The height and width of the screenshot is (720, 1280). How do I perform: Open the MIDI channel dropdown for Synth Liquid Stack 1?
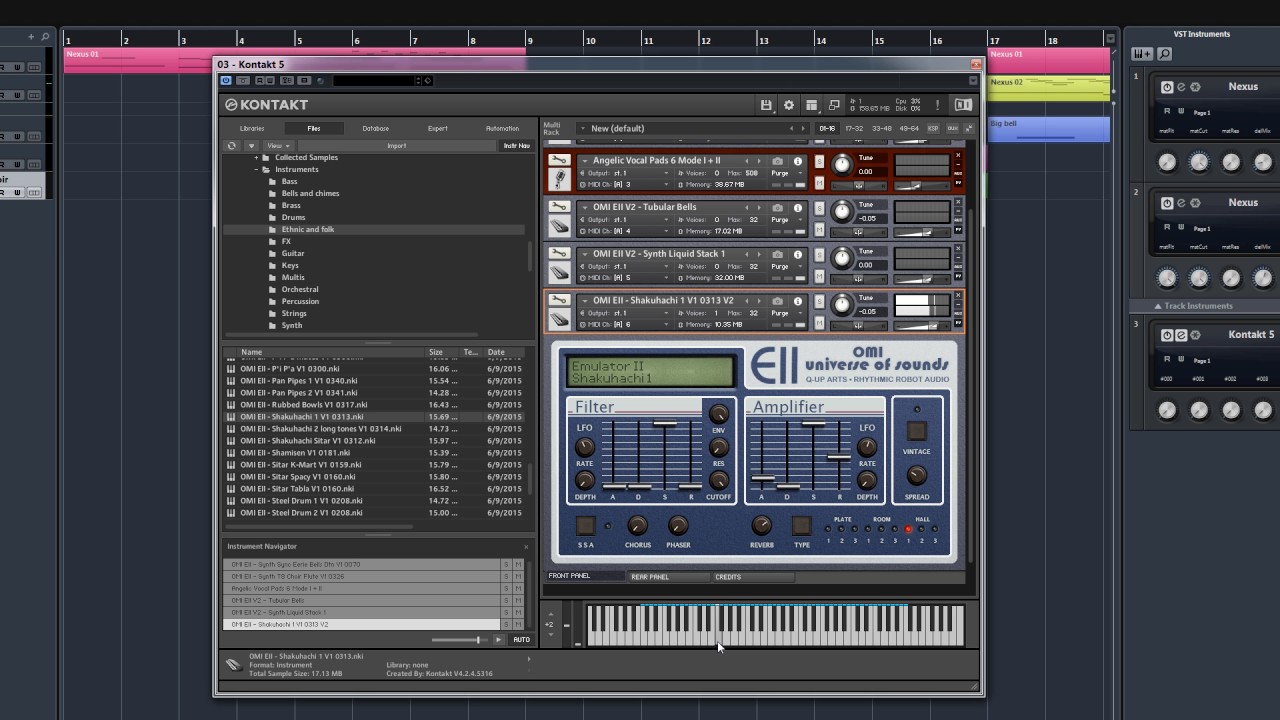pos(624,278)
